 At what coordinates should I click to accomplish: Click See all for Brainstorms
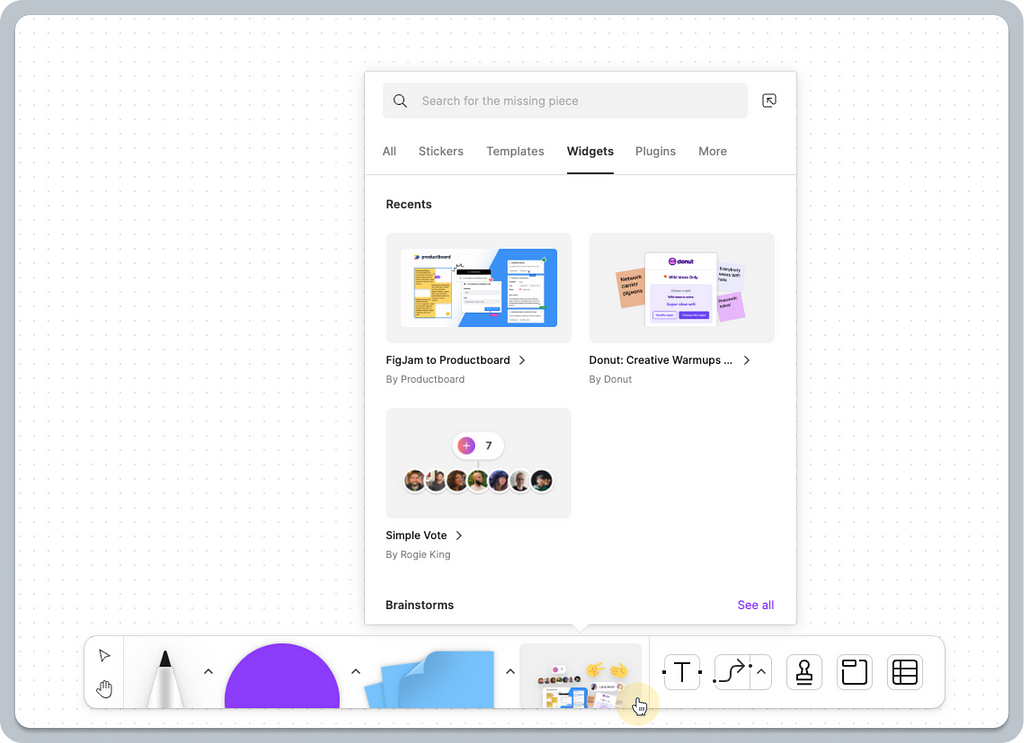[756, 605]
